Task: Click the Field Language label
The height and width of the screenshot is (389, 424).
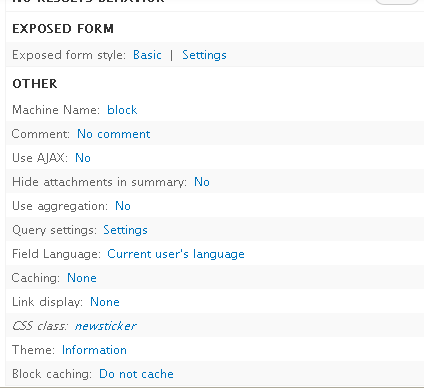Action: (x=56, y=254)
